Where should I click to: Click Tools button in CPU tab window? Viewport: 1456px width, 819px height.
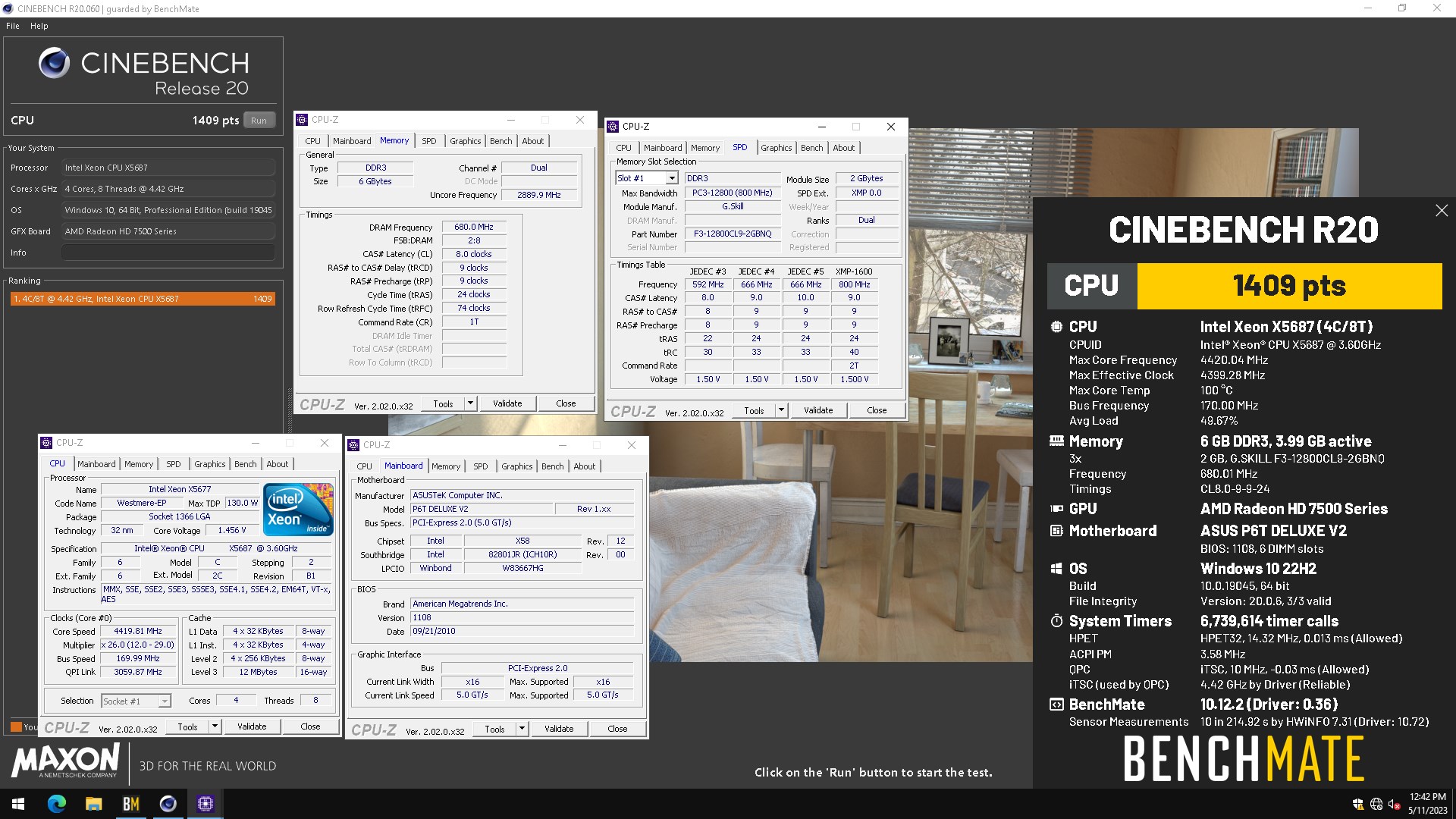[188, 726]
